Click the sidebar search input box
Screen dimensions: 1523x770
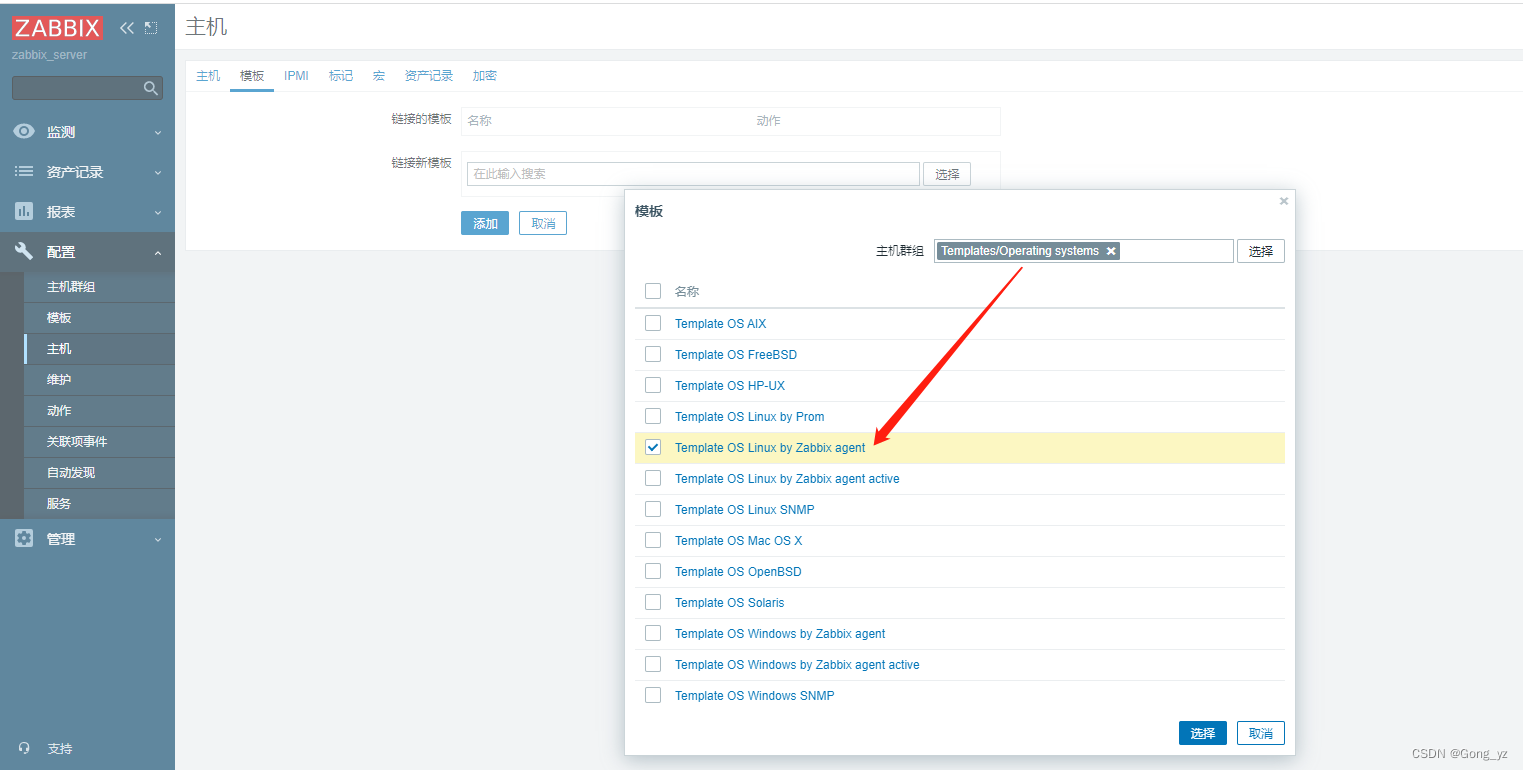pos(87,88)
